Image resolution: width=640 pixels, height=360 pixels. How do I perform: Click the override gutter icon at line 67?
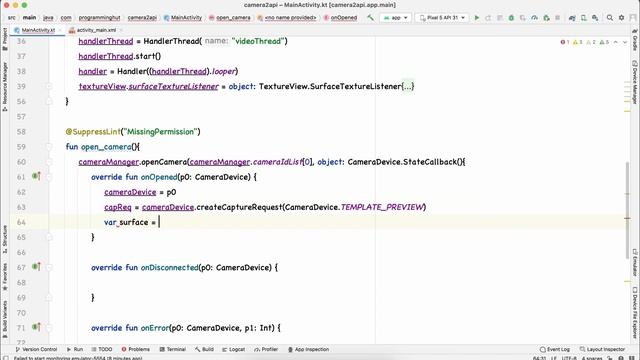click(x=36, y=267)
